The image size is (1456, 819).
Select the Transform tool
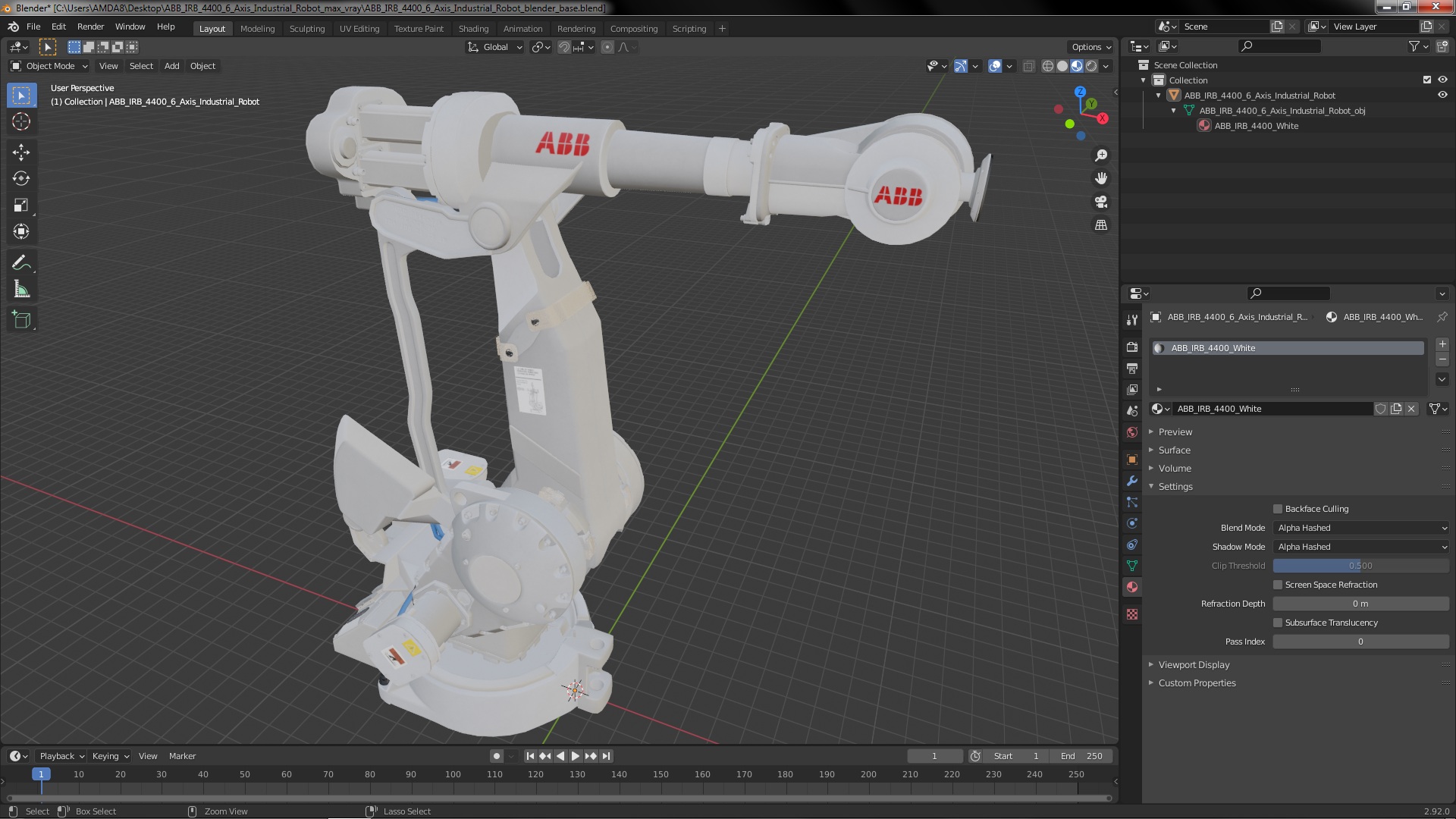(x=21, y=232)
